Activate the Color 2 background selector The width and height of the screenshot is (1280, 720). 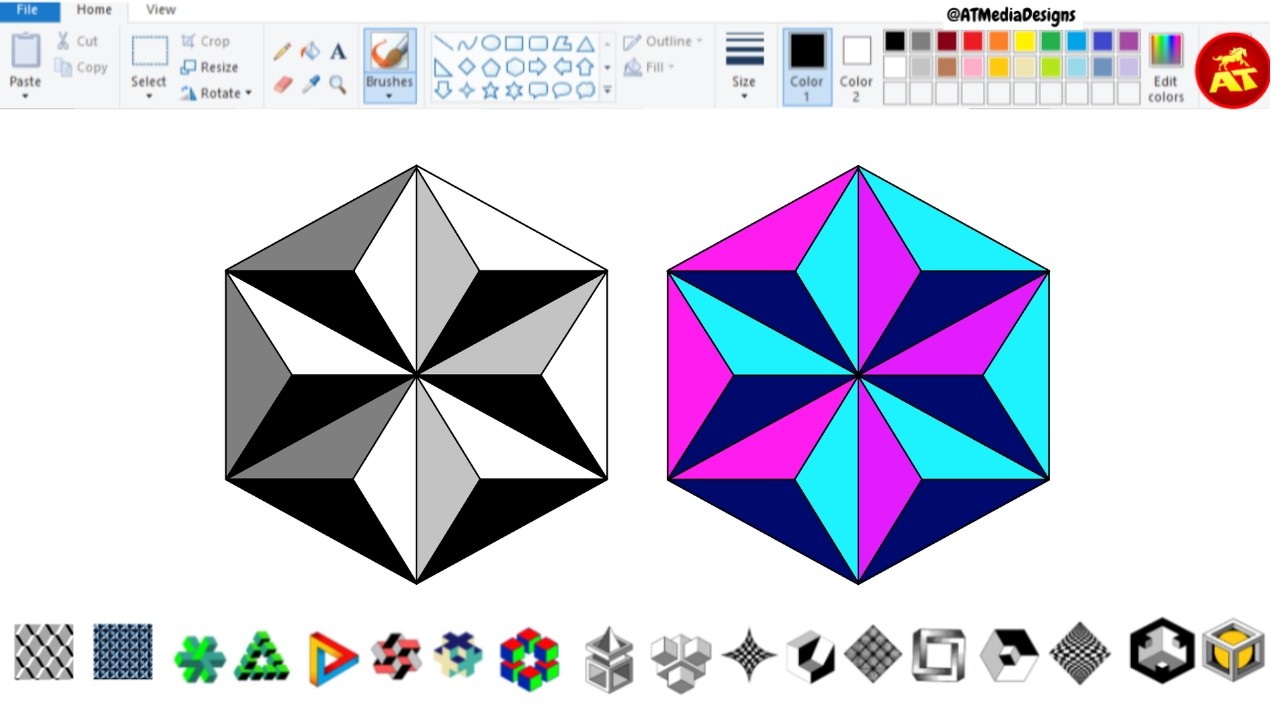click(856, 66)
